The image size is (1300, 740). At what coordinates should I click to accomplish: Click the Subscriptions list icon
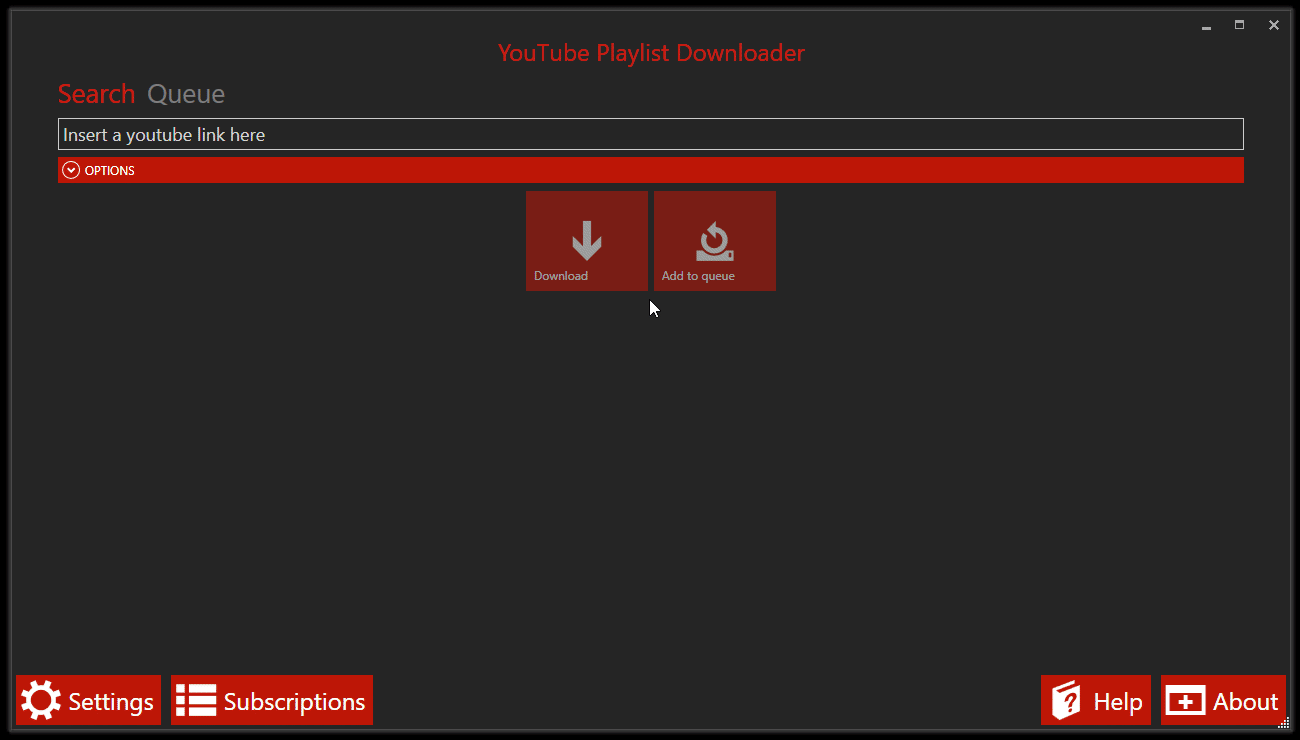tap(196, 700)
